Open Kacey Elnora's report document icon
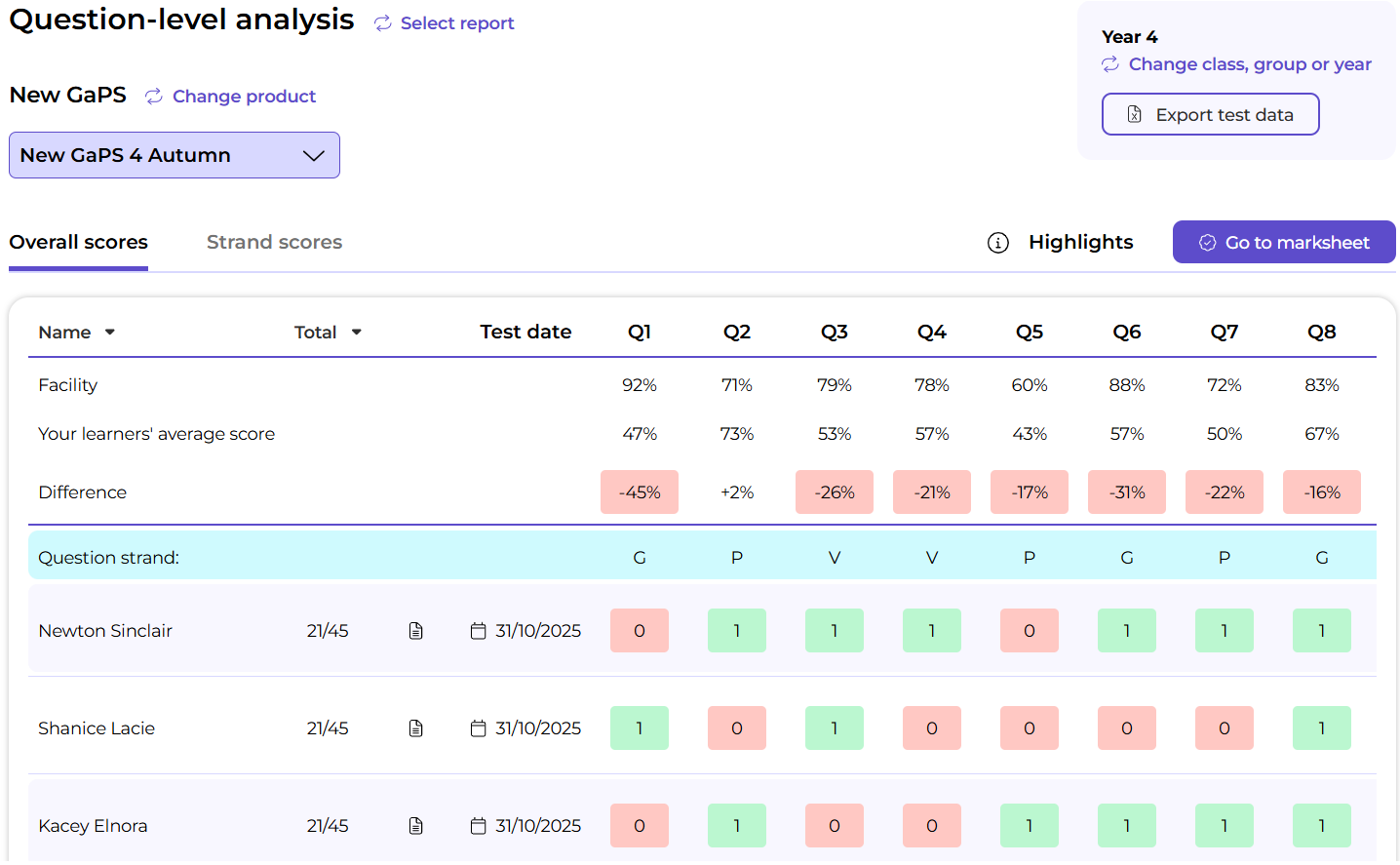Viewport: 1400px width, 865px height. 416,826
